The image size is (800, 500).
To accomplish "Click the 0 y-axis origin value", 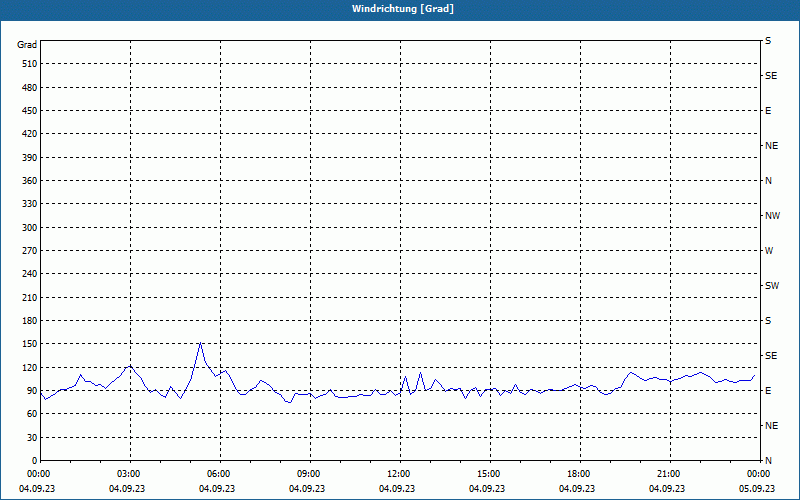I will pyautogui.click(x=35, y=461).
